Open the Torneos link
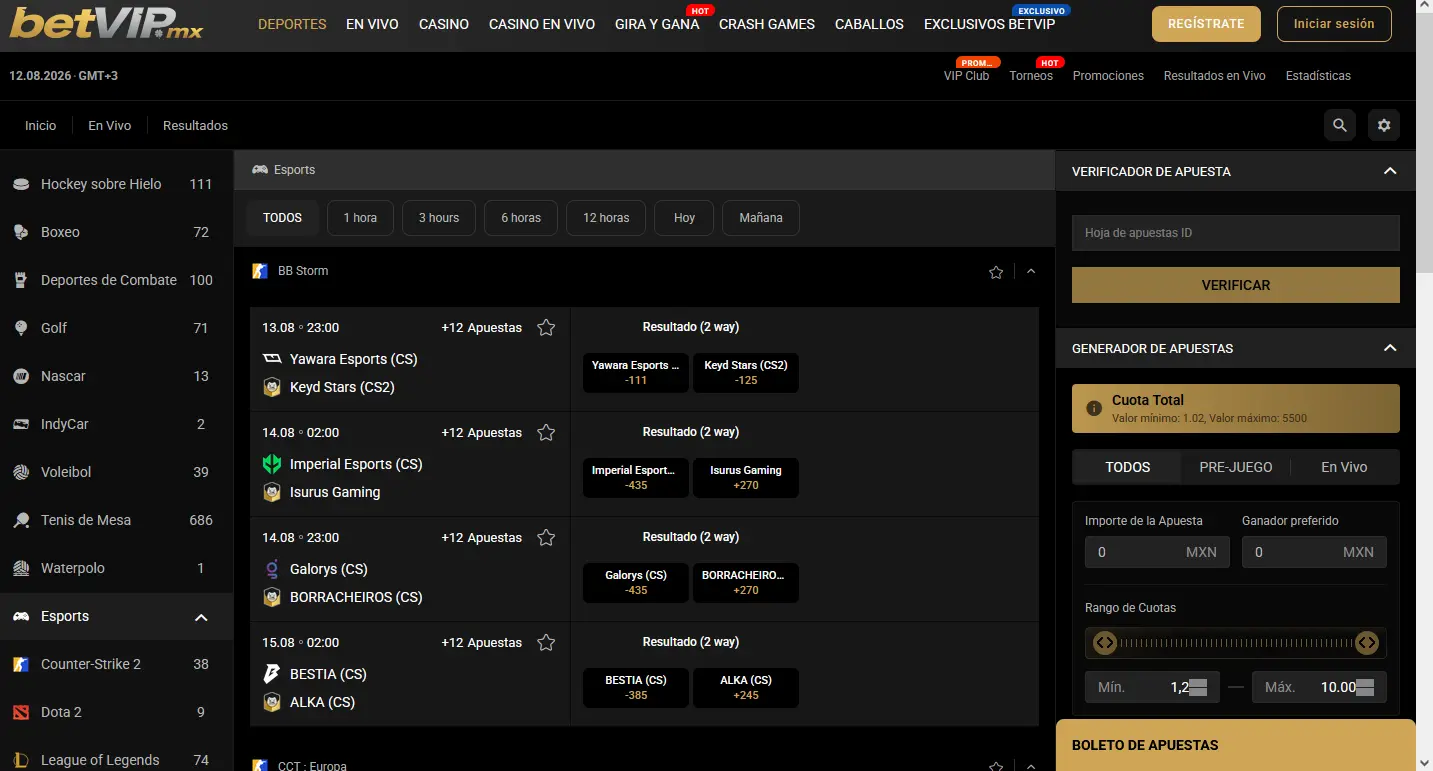The width and height of the screenshot is (1433, 771). [1031, 76]
